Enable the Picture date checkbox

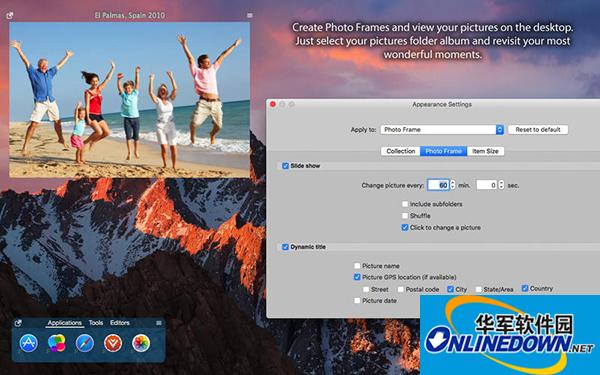(x=357, y=300)
